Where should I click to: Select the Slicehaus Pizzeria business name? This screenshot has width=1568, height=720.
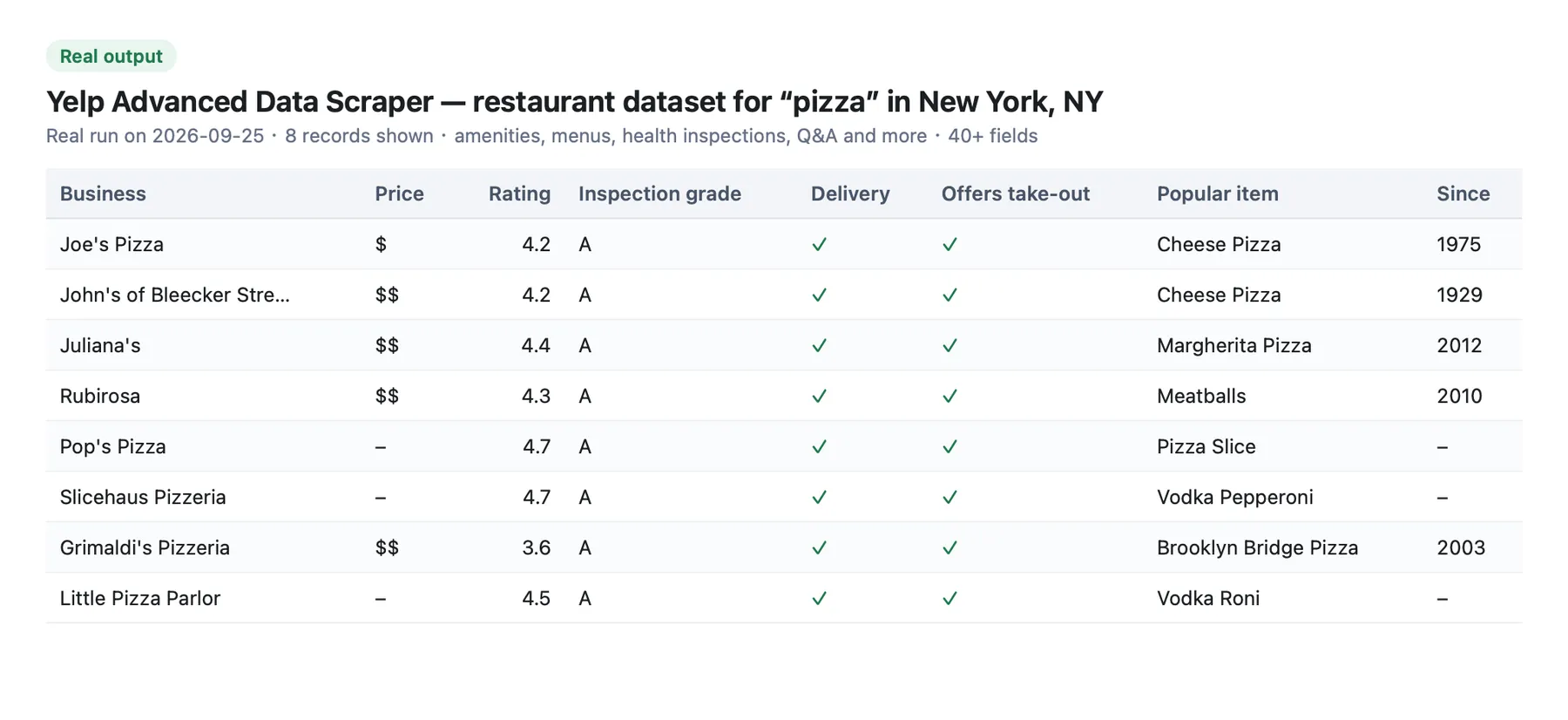143,497
